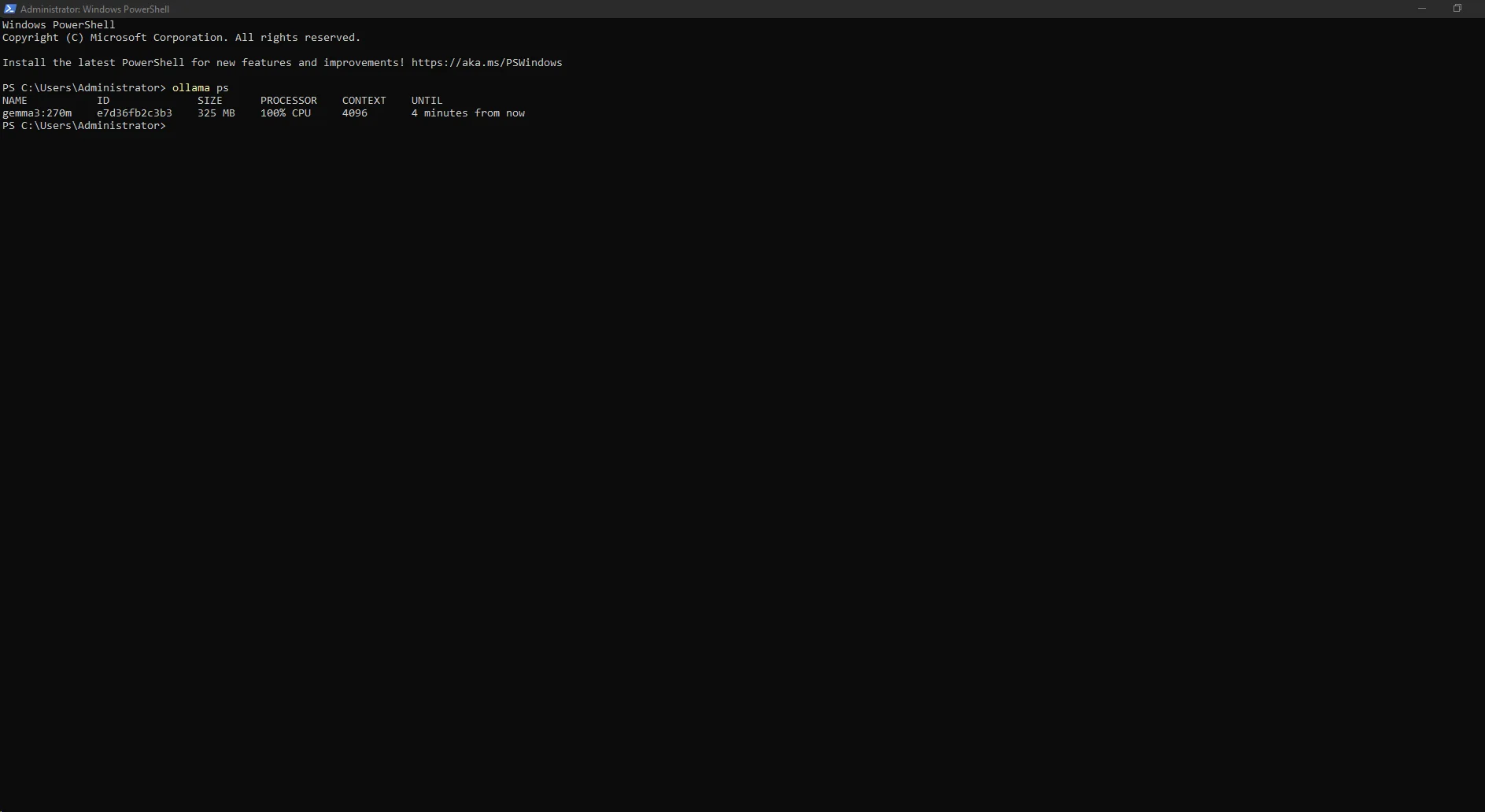Select context value 4096
1485x812 pixels.
click(x=355, y=113)
